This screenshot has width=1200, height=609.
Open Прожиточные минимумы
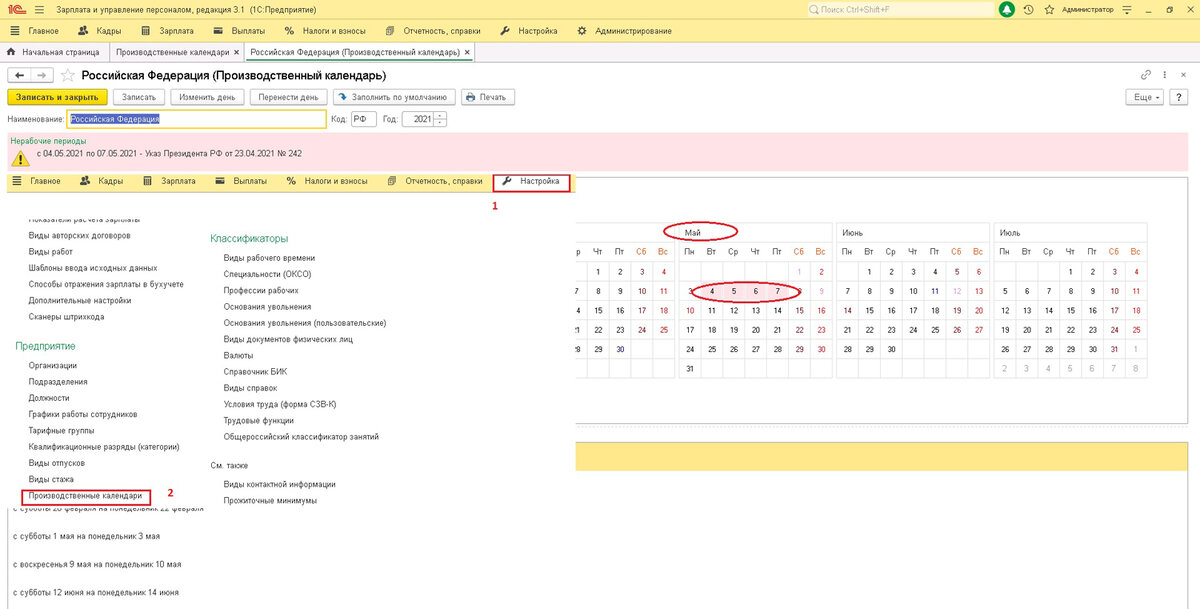coord(270,500)
